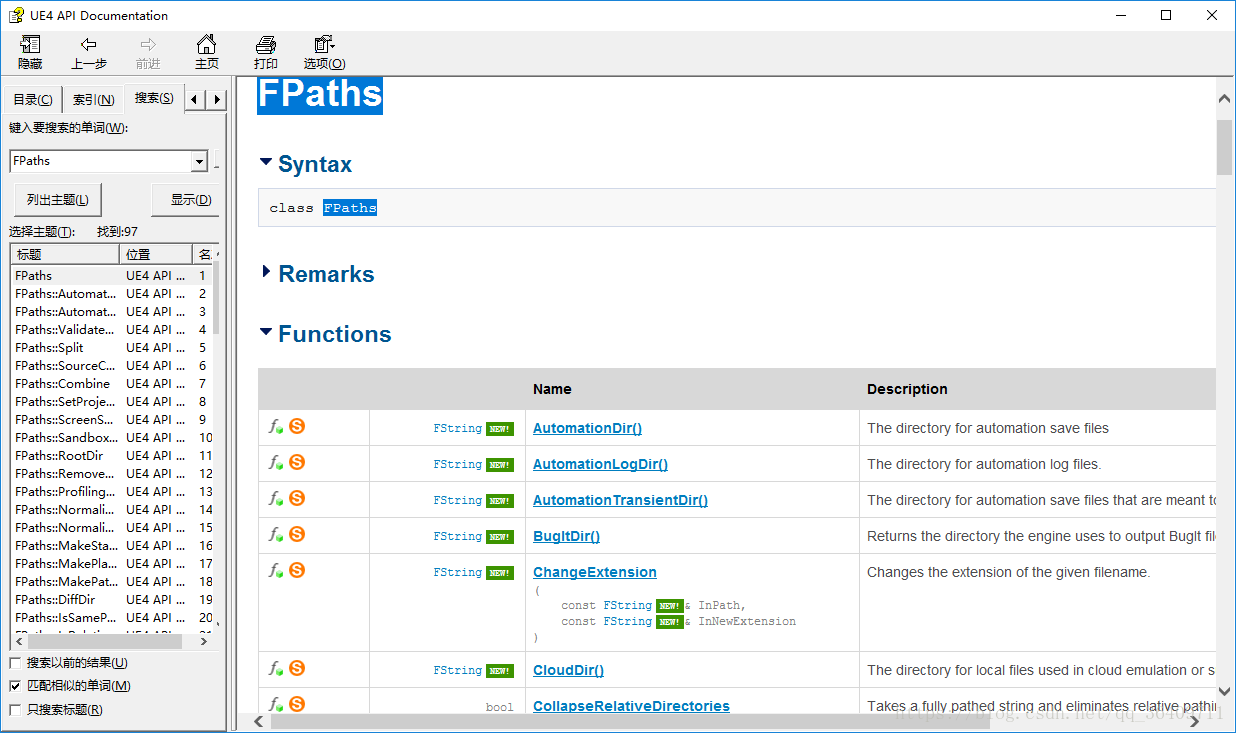Click the NEW badge in the BugItDir row
Viewport: 1236px width, 733px height.
(500, 537)
